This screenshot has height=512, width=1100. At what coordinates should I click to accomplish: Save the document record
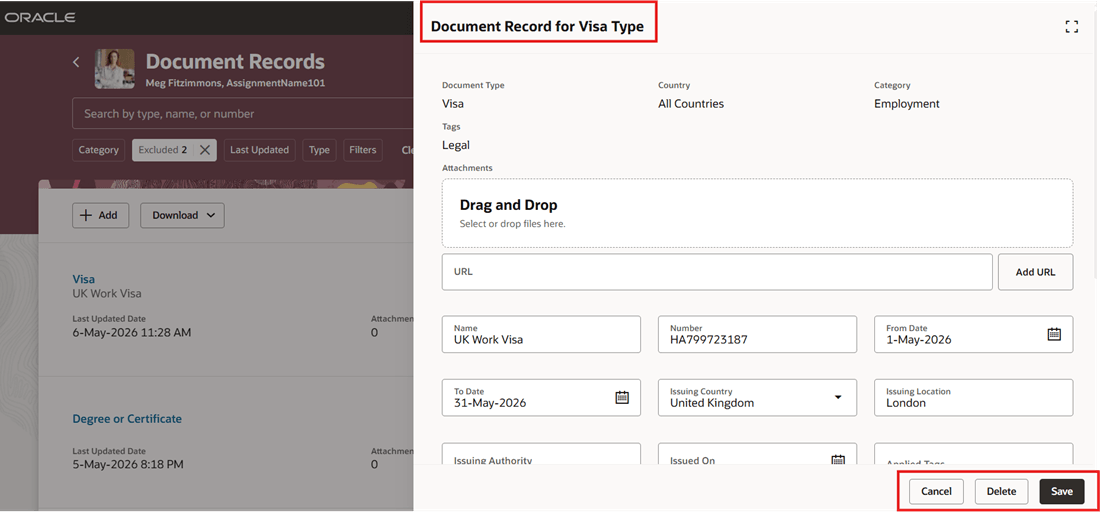(1062, 492)
